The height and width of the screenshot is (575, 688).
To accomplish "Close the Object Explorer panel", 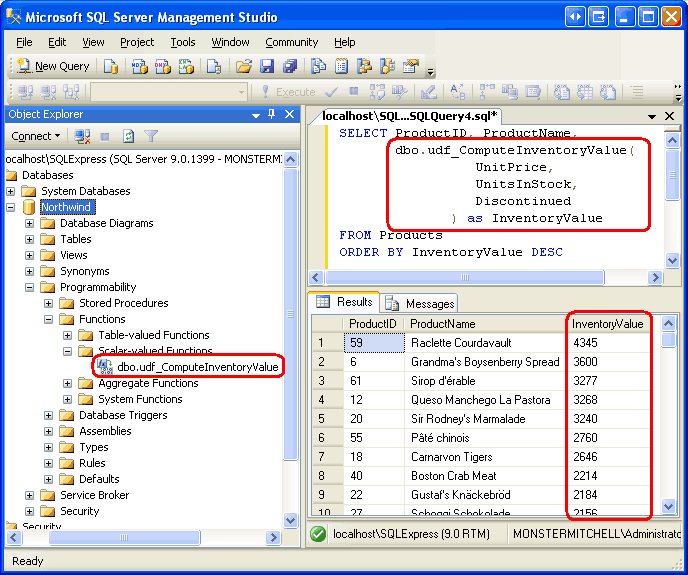I will coord(290,114).
